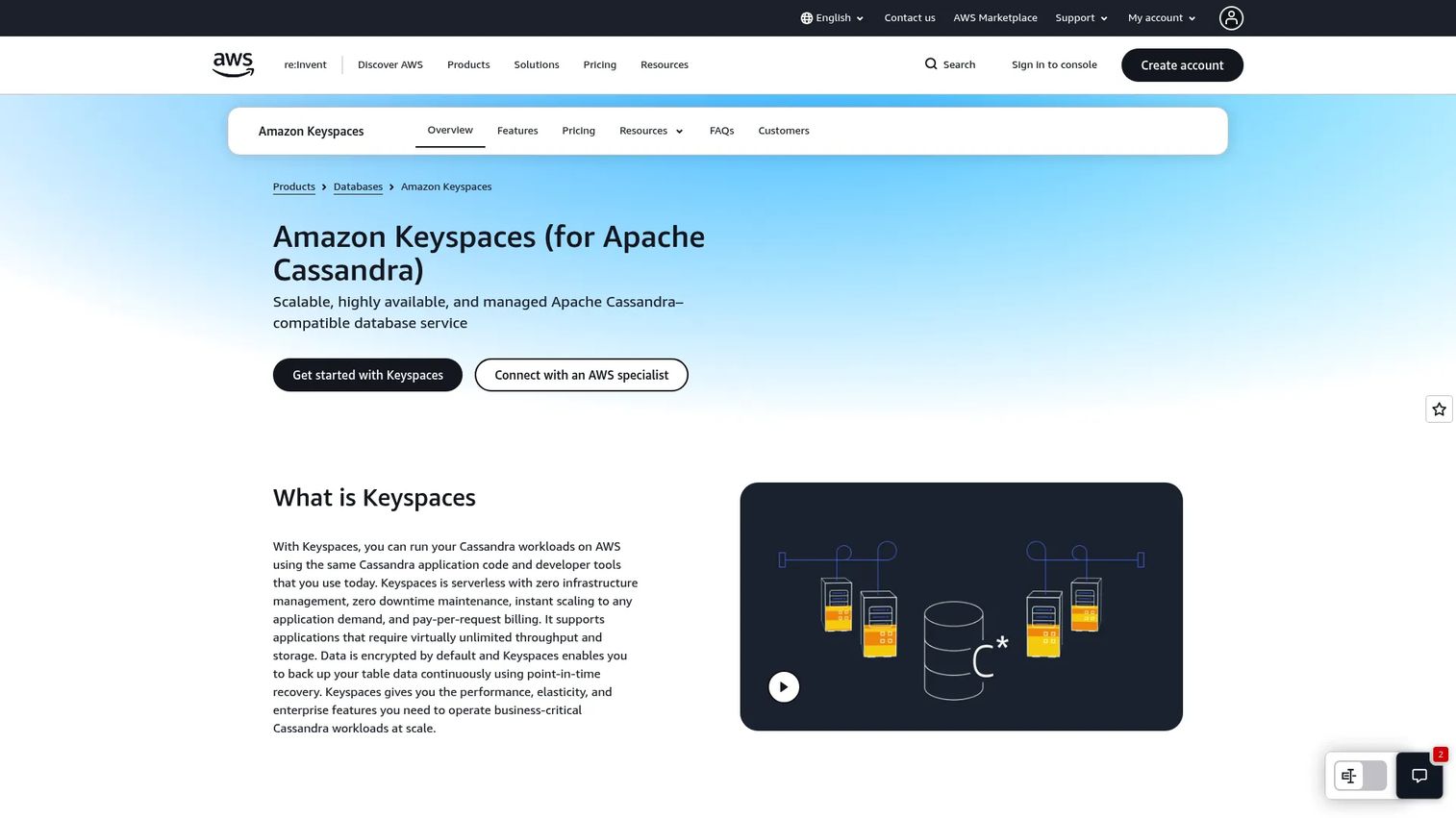Screen dimensions: 1456x818
Task: Open the Products menu in the header
Action: coord(468,65)
